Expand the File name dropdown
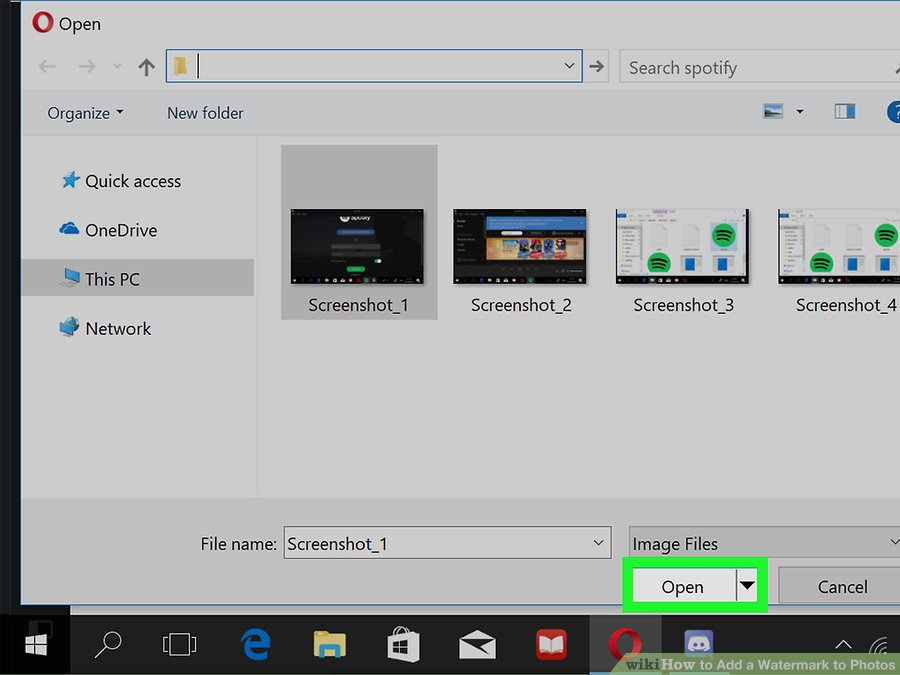900x675 pixels. 598,542
